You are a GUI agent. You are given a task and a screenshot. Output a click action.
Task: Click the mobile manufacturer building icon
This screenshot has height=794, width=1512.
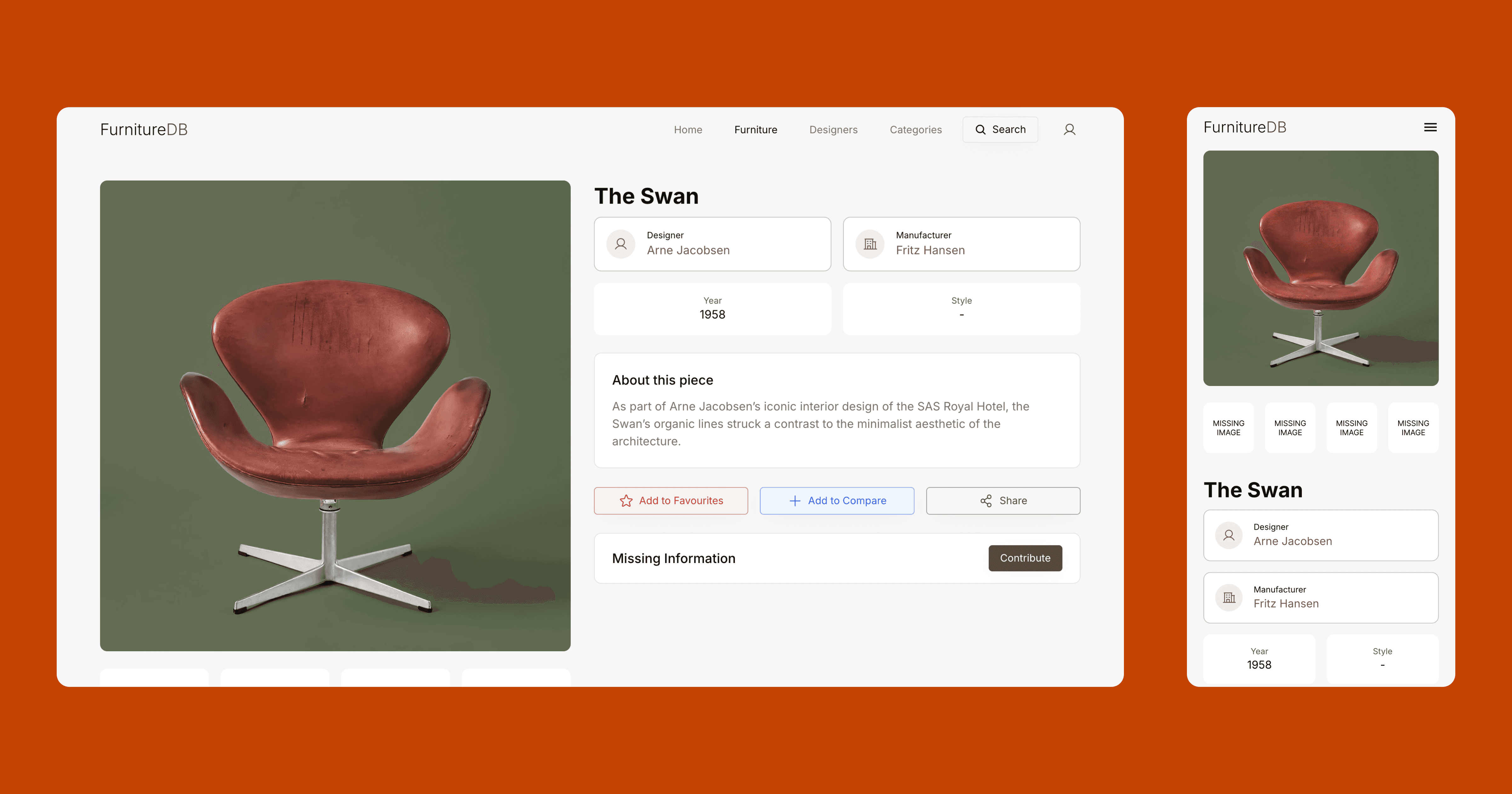click(x=1228, y=597)
